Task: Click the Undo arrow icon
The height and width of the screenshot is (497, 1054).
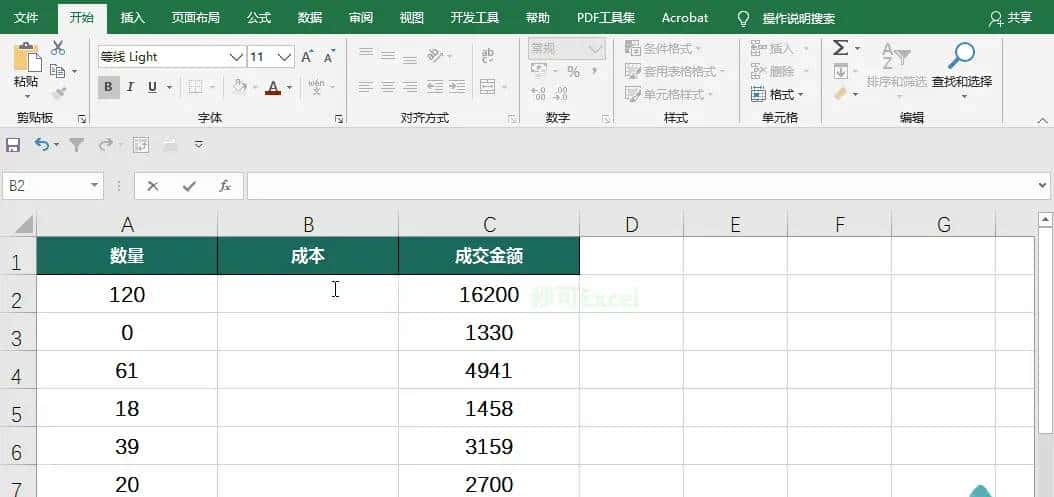Action: point(42,144)
